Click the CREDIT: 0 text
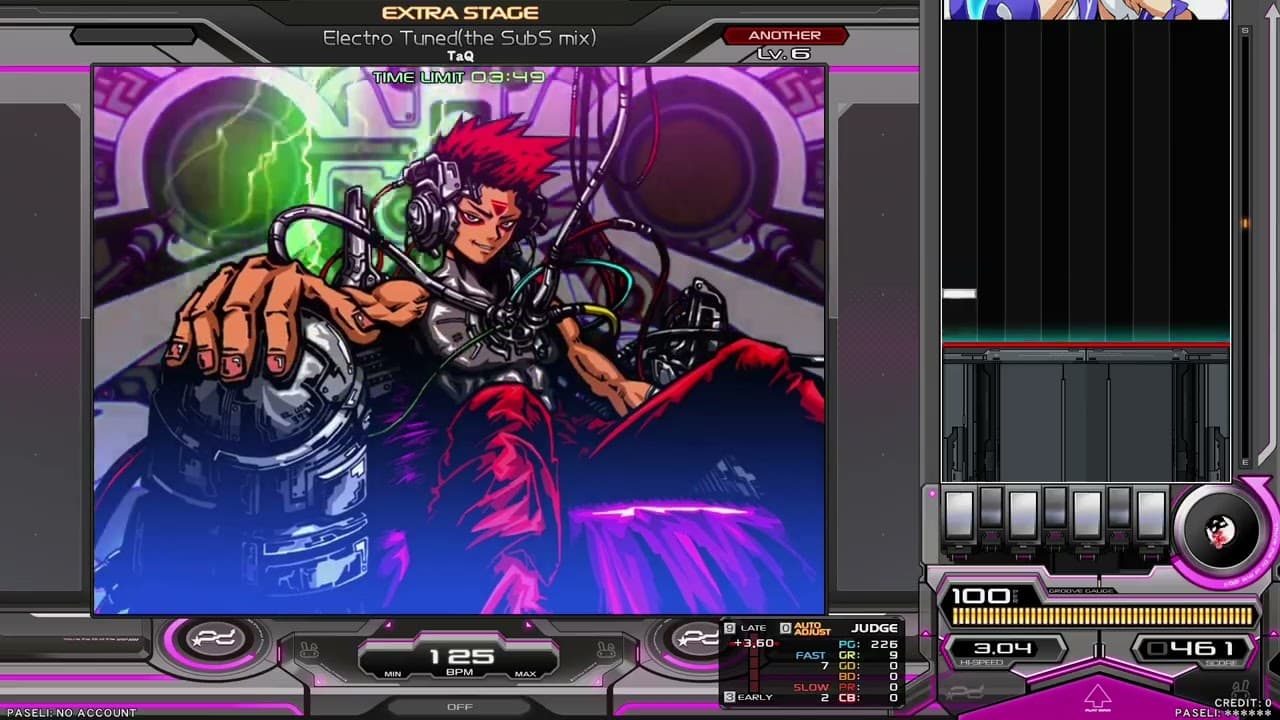Viewport: 1280px width, 720px height. [1242, 703]
